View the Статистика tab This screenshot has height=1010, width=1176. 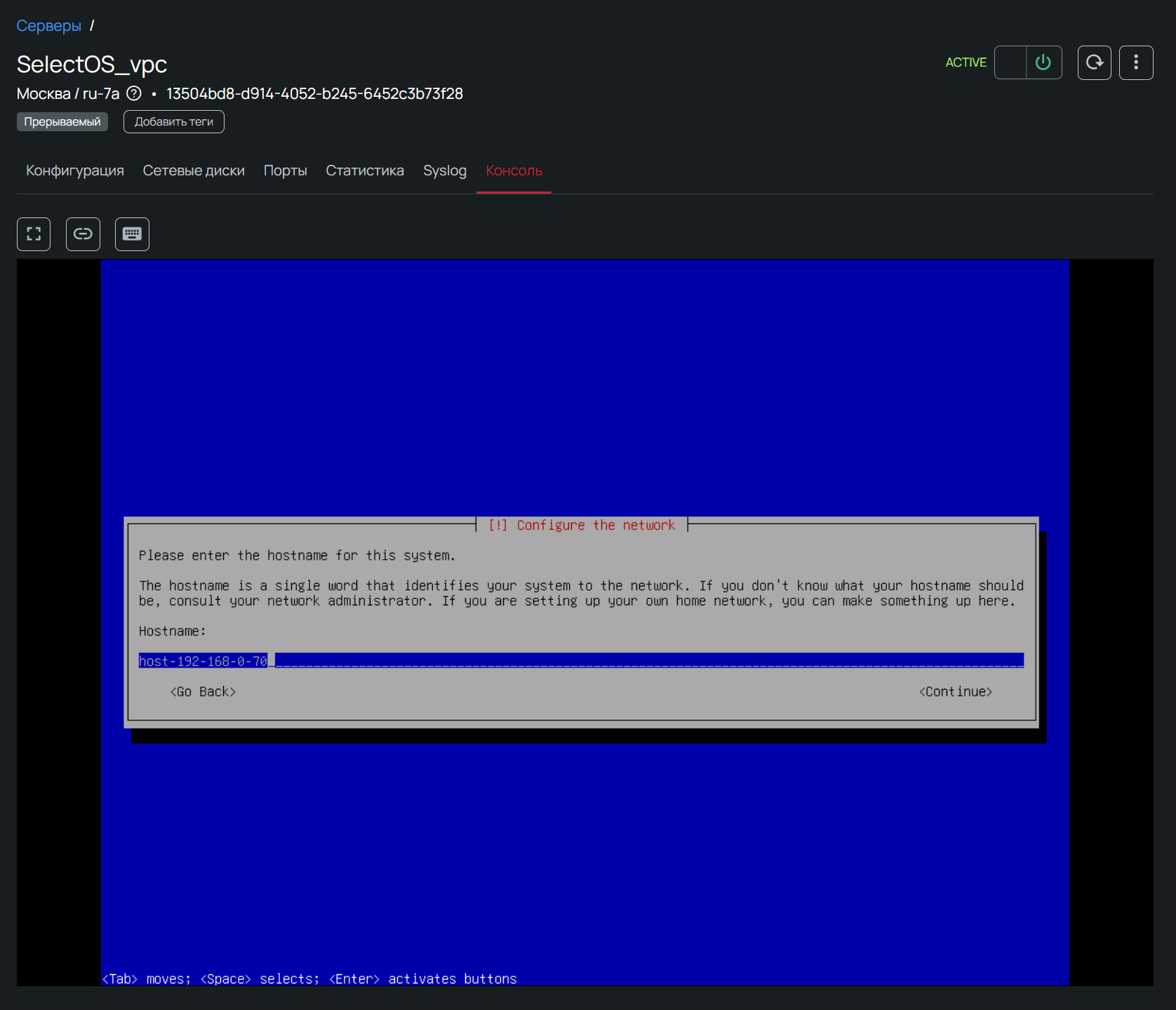click(365, 170)
